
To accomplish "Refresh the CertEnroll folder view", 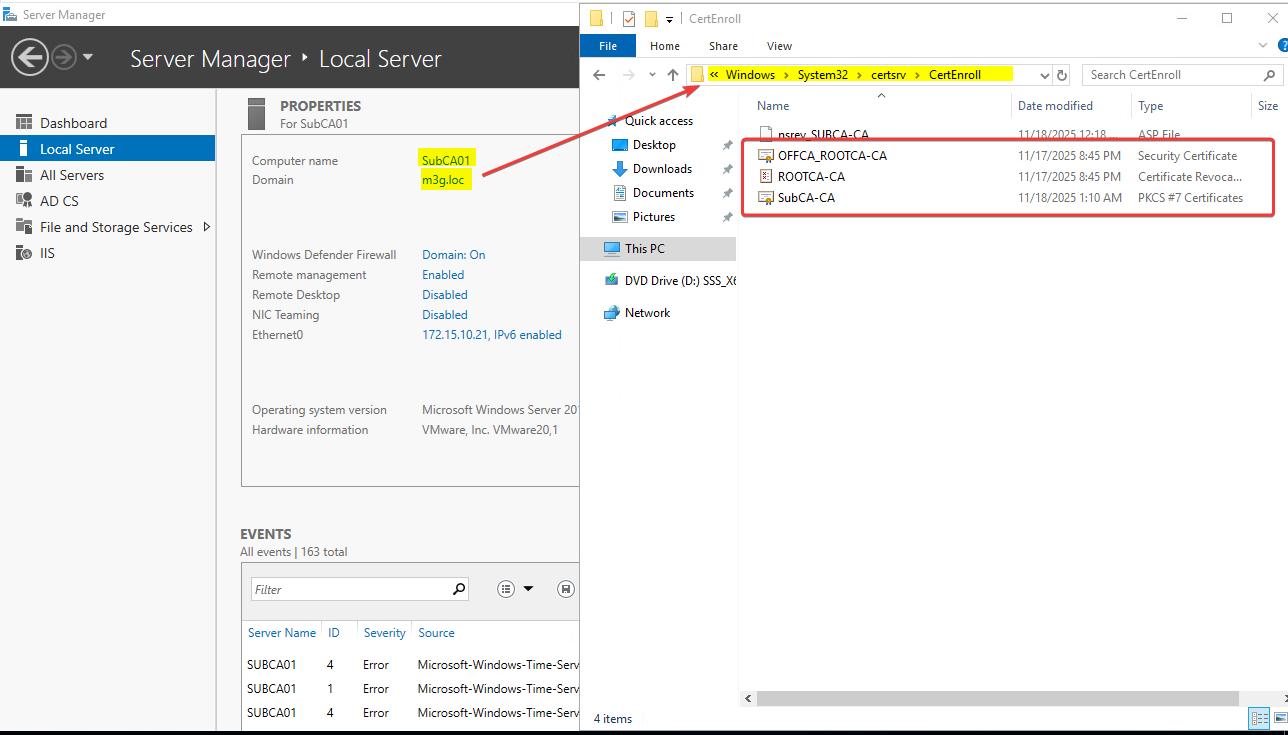I will [1062, 75].
